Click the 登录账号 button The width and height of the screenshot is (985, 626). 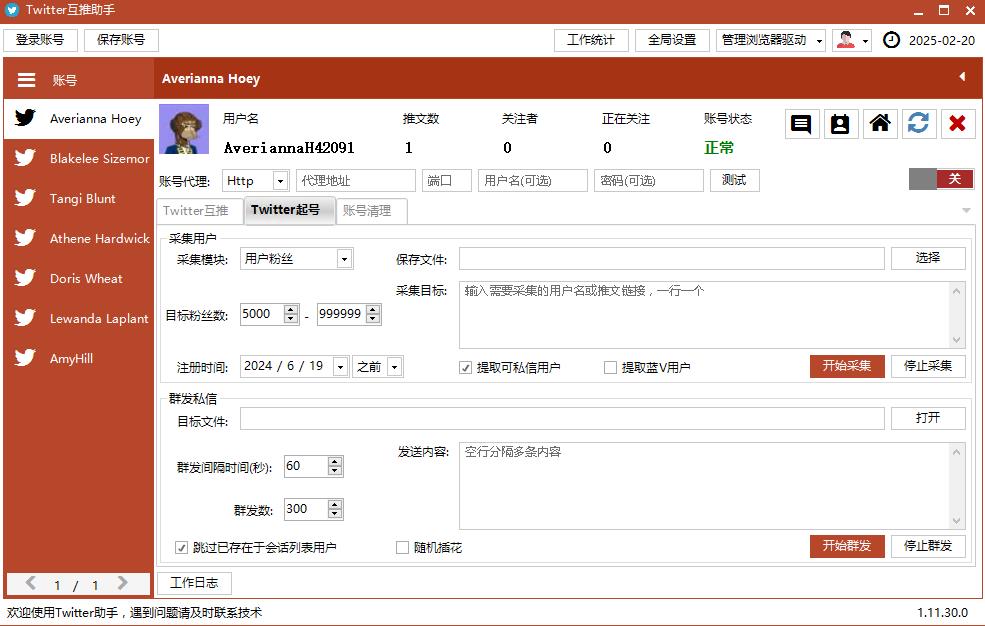(40, 40)
